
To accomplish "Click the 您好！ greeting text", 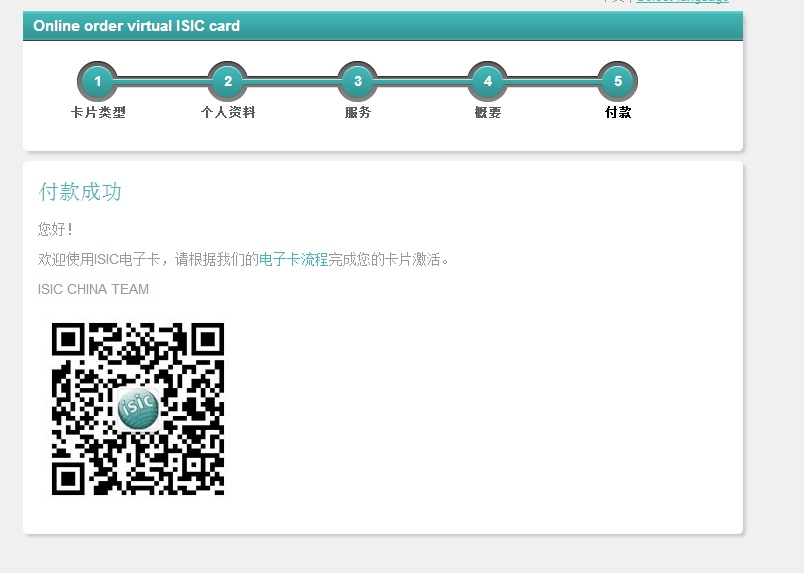I will [55, 229].
